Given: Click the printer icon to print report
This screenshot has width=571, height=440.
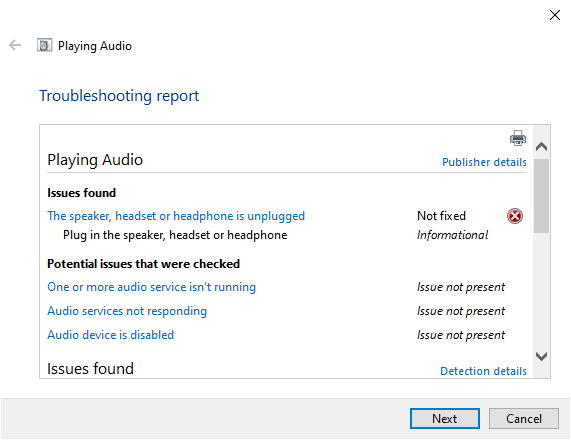Looking at the screenshot, I should (517, 138).
